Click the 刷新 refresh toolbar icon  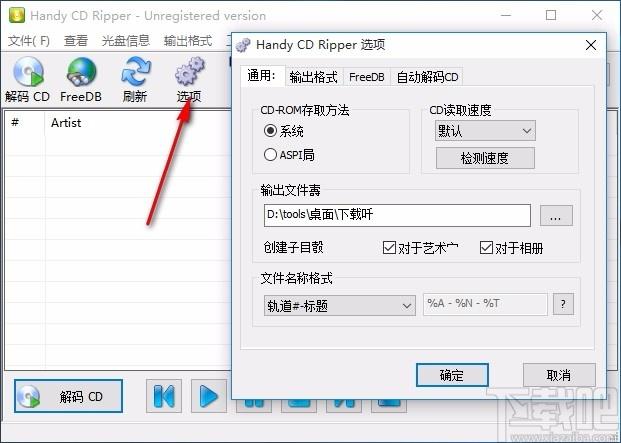pyautogui.click(x=135, y=79)
